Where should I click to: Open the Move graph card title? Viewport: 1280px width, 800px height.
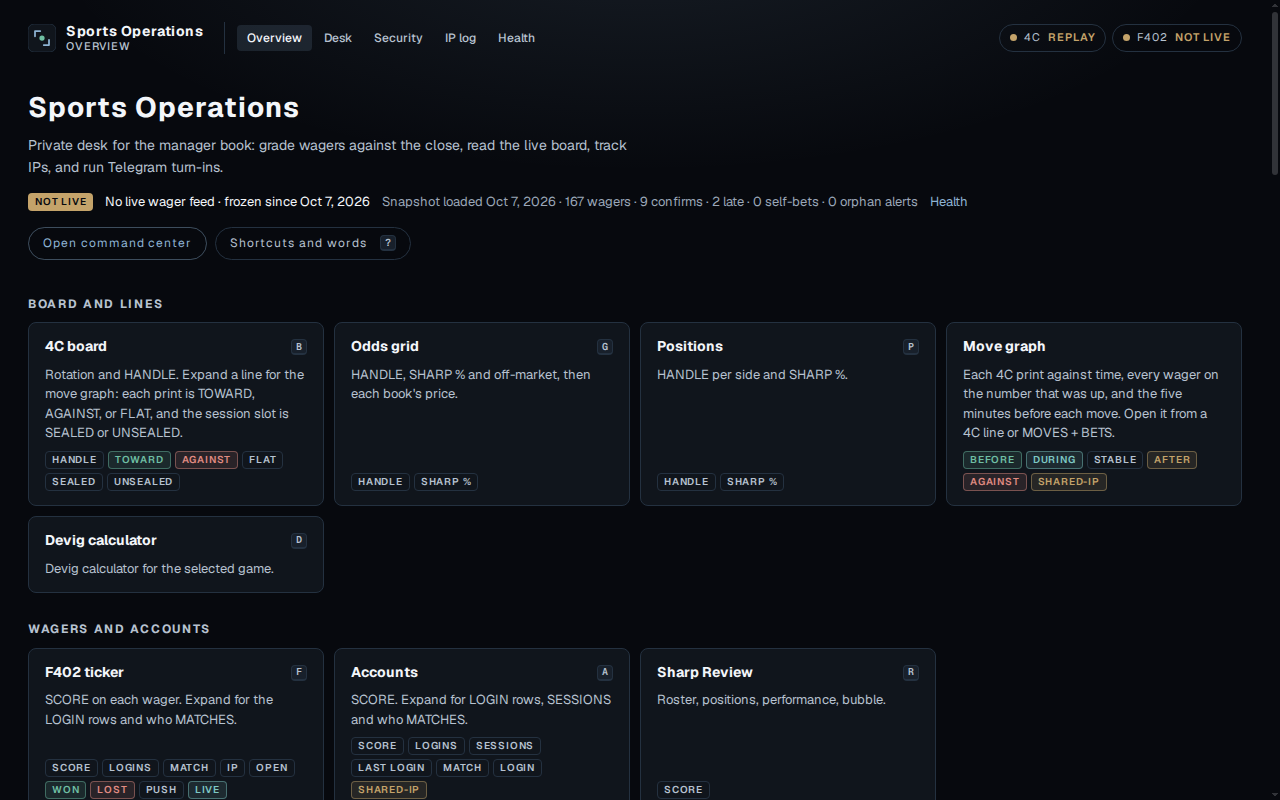[1004, 346]
